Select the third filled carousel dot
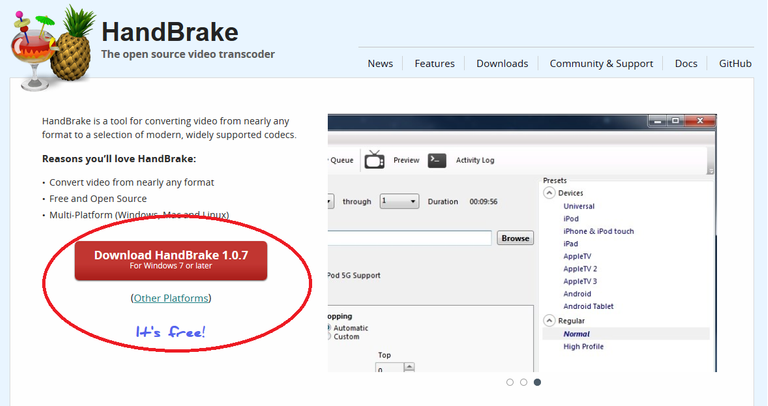The height and width of the screenshot is (406, 768). click(x=537, y=382)
